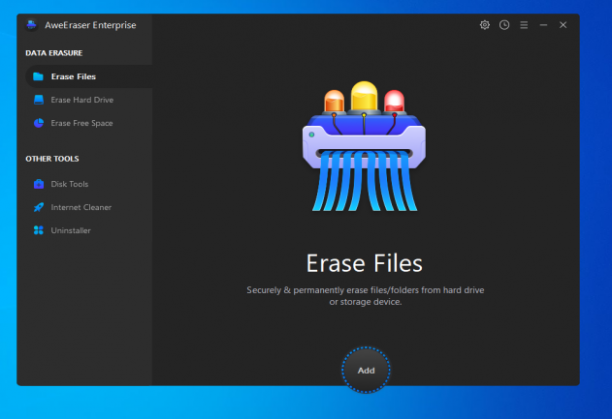
Task: Click the Disk Tools toolbox icon
Action: 39,184
